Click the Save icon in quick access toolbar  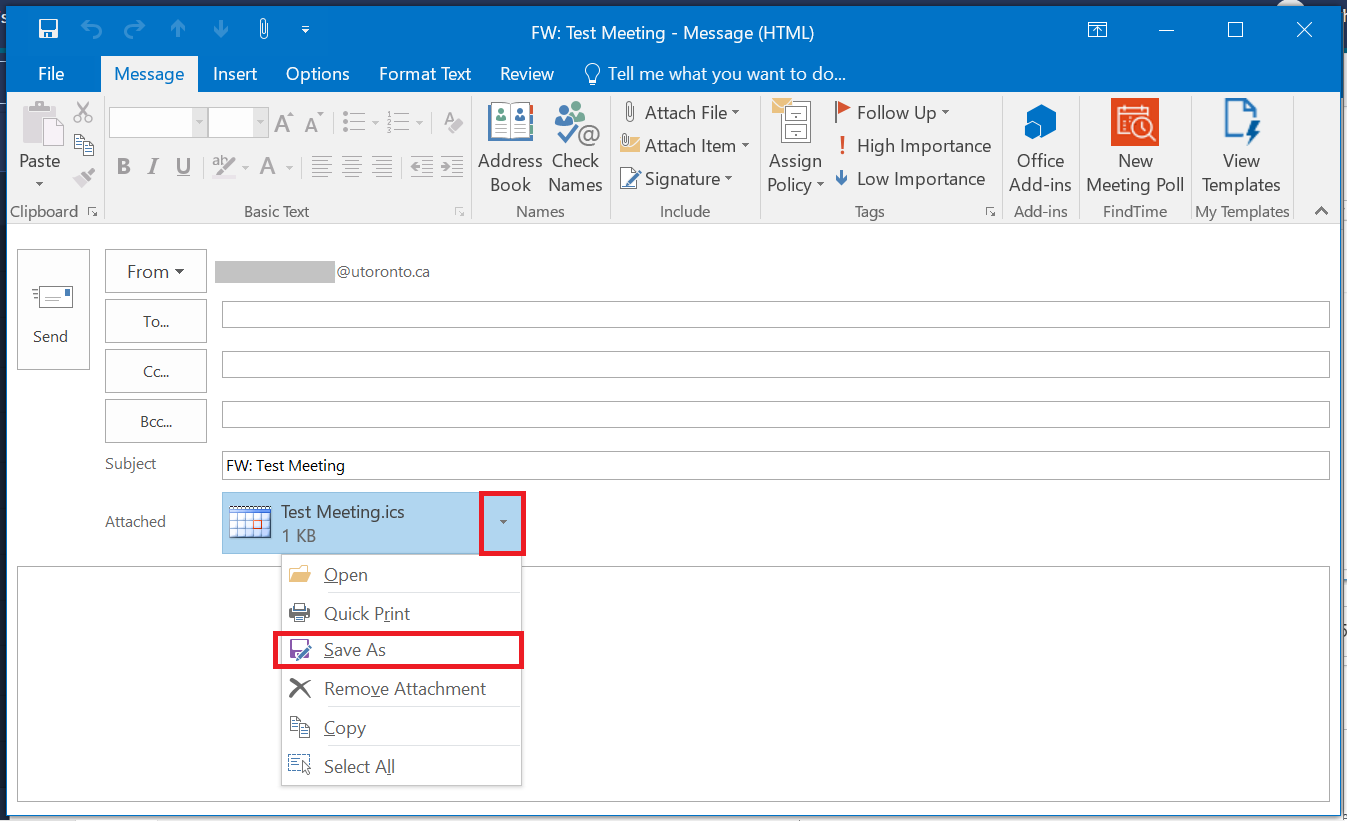coord(48,30)
